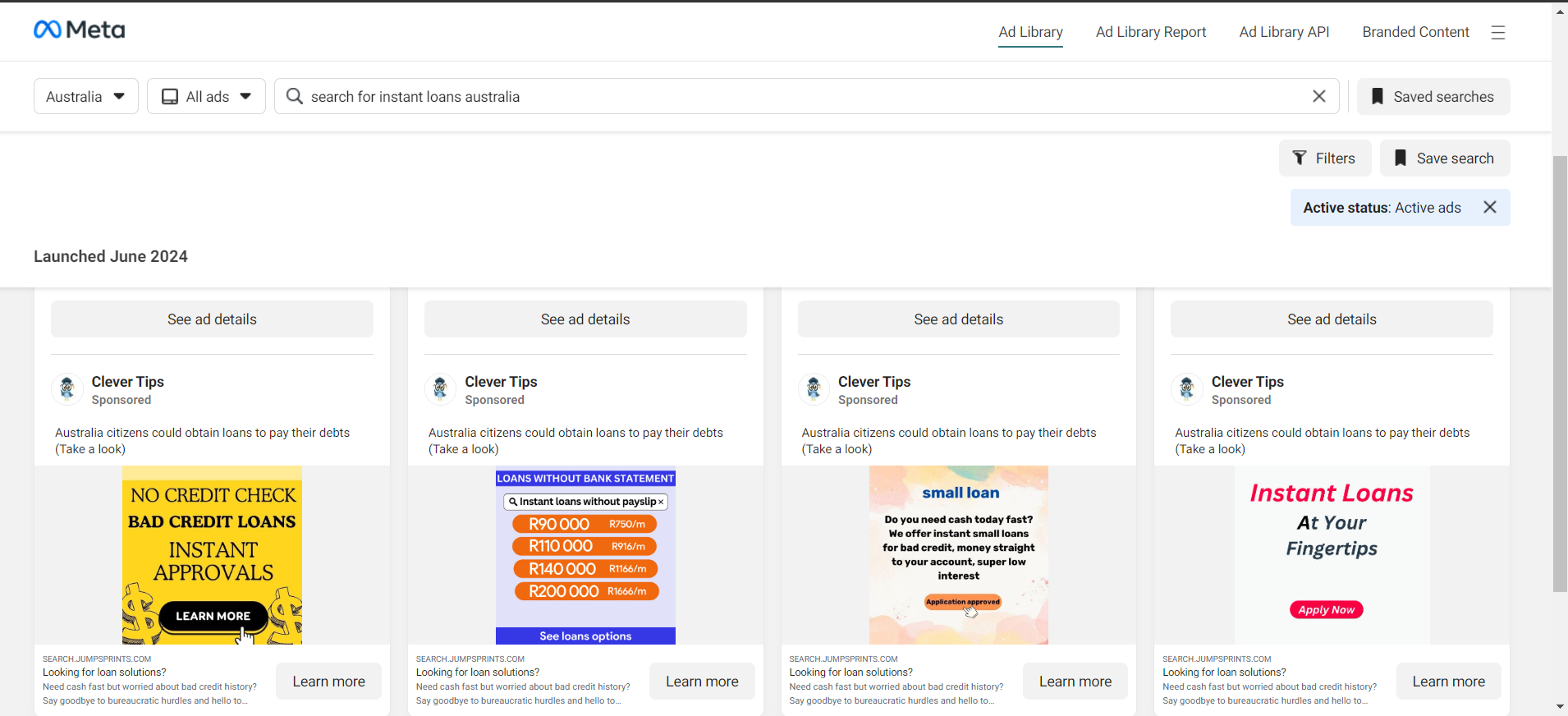Viewport: 1568px width, 716px height.
Task: Click Clever Tips name on the NO CREDIT CHECK ad
Action: point(128,382)
